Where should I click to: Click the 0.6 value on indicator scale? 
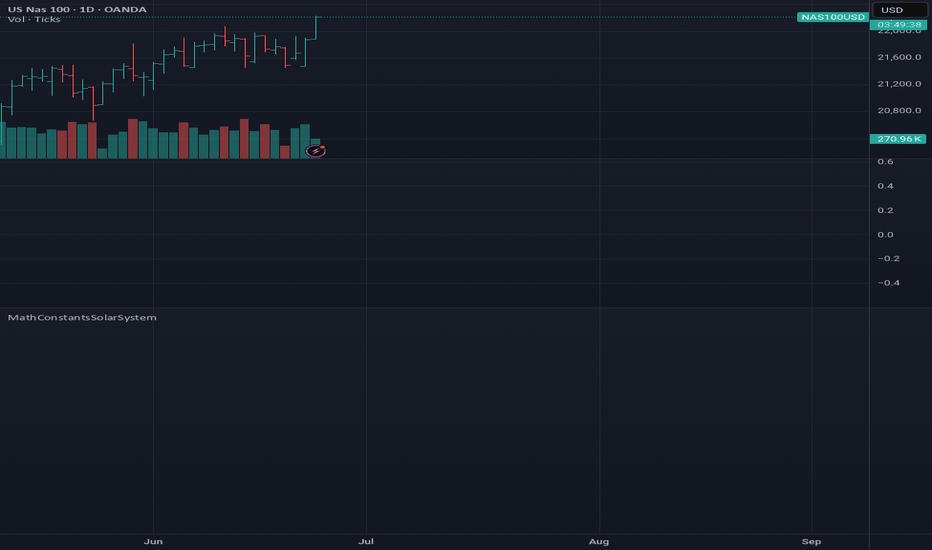pyautogui.click(x=885, y=162)
